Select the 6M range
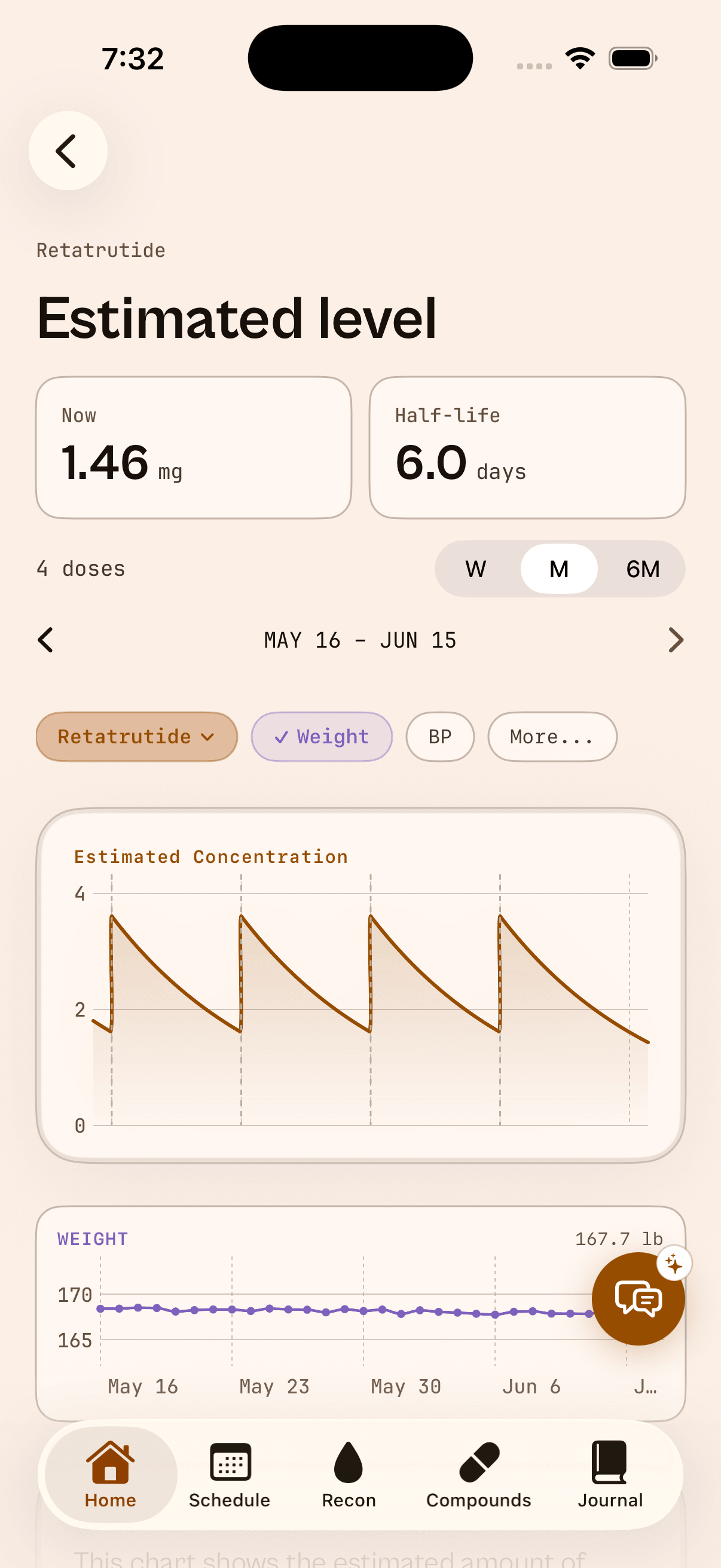This screenshot has width=721, height=1568. [x=643, y=569]
